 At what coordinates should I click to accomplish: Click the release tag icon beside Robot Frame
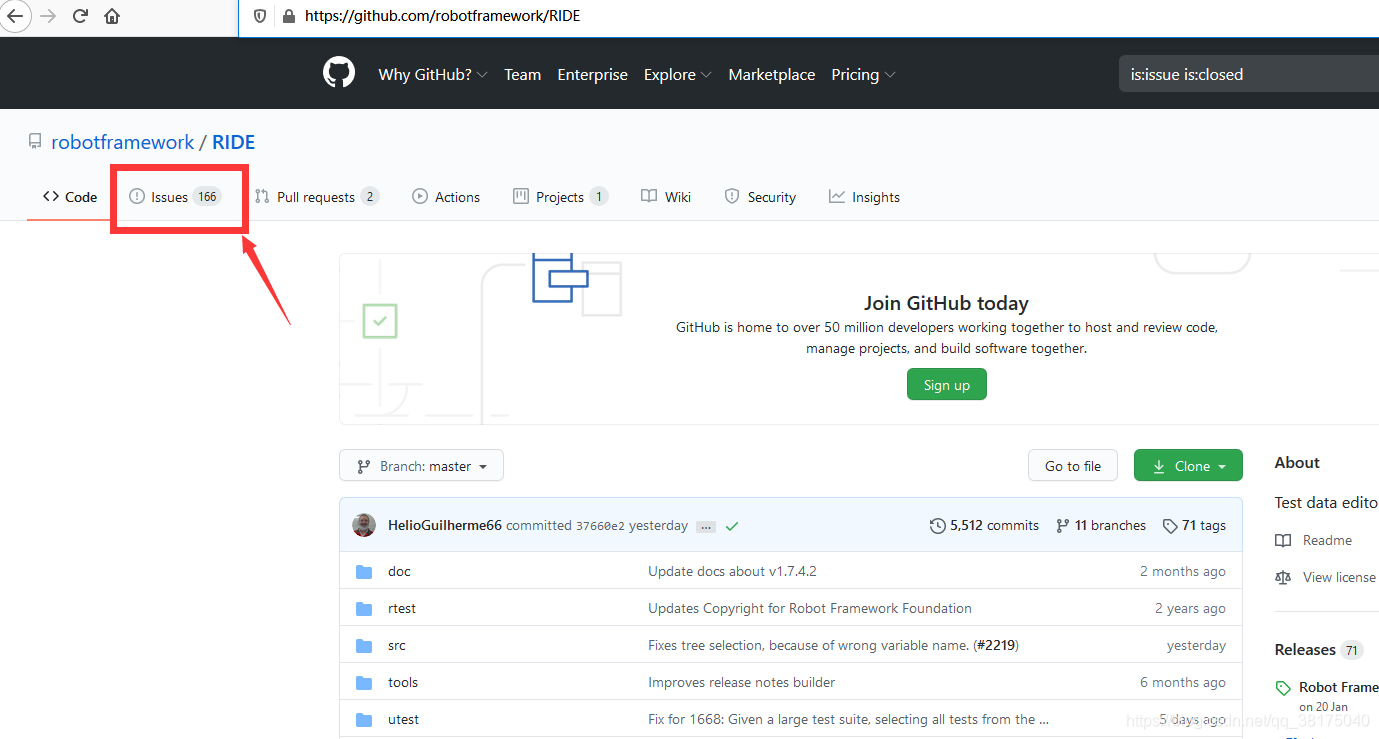(x=1283, y=688)
